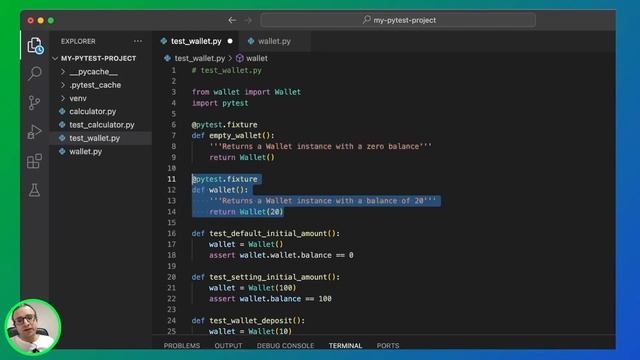This screenshot has height=360, width=640.
Task: Click the yellow minimize window button
Action: [41, 20]
